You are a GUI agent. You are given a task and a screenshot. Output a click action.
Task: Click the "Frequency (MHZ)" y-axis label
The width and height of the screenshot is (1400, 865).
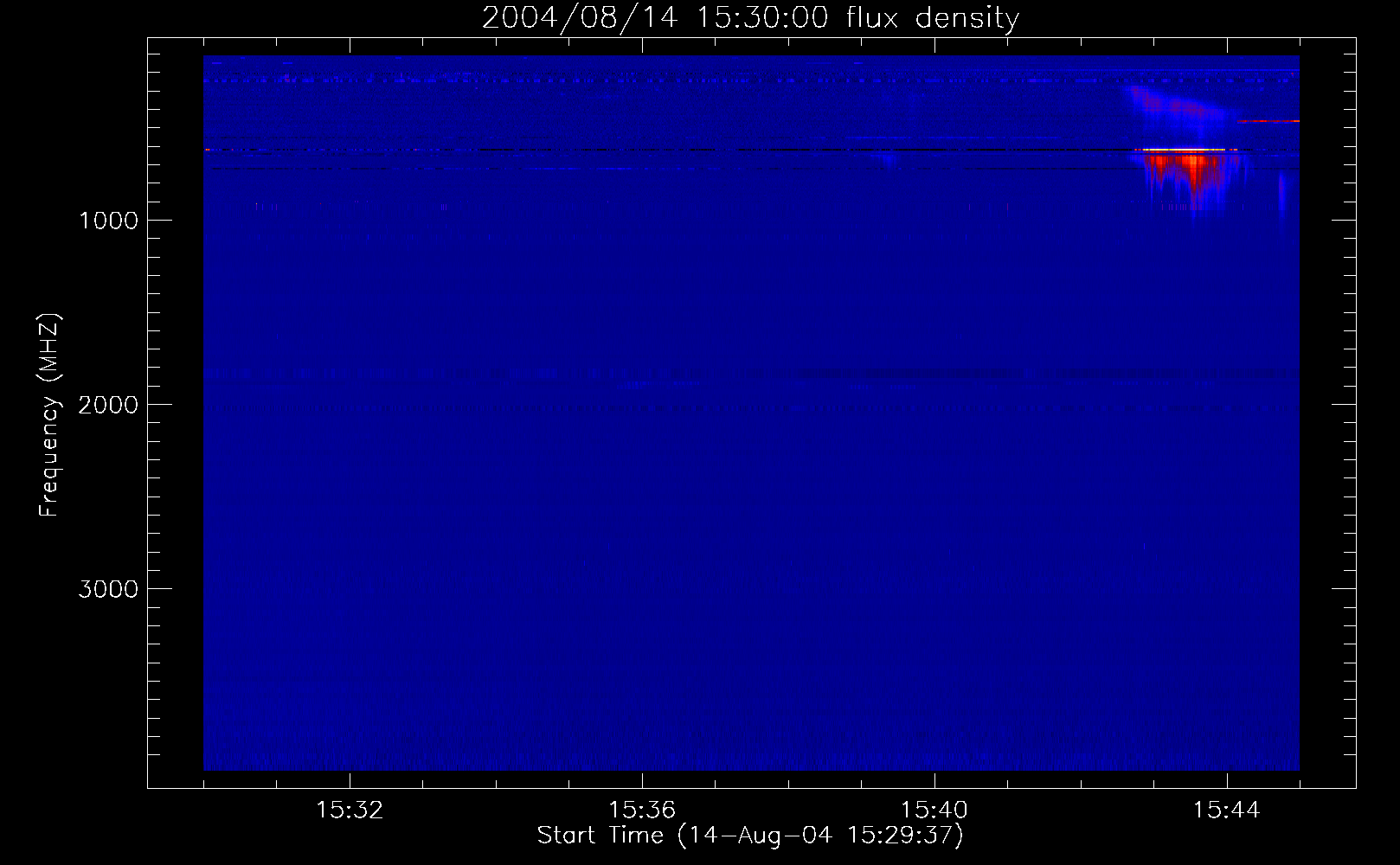(49, 415)
